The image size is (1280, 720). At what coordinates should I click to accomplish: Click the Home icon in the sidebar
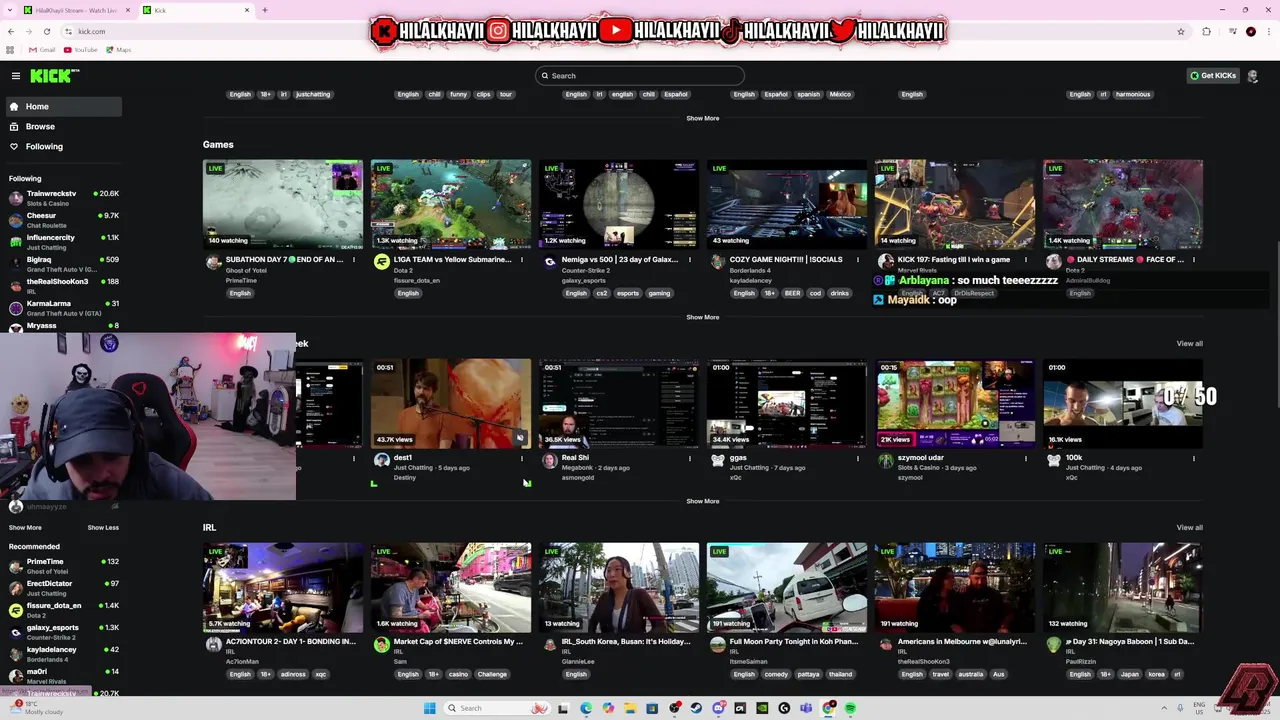(14, 106)
